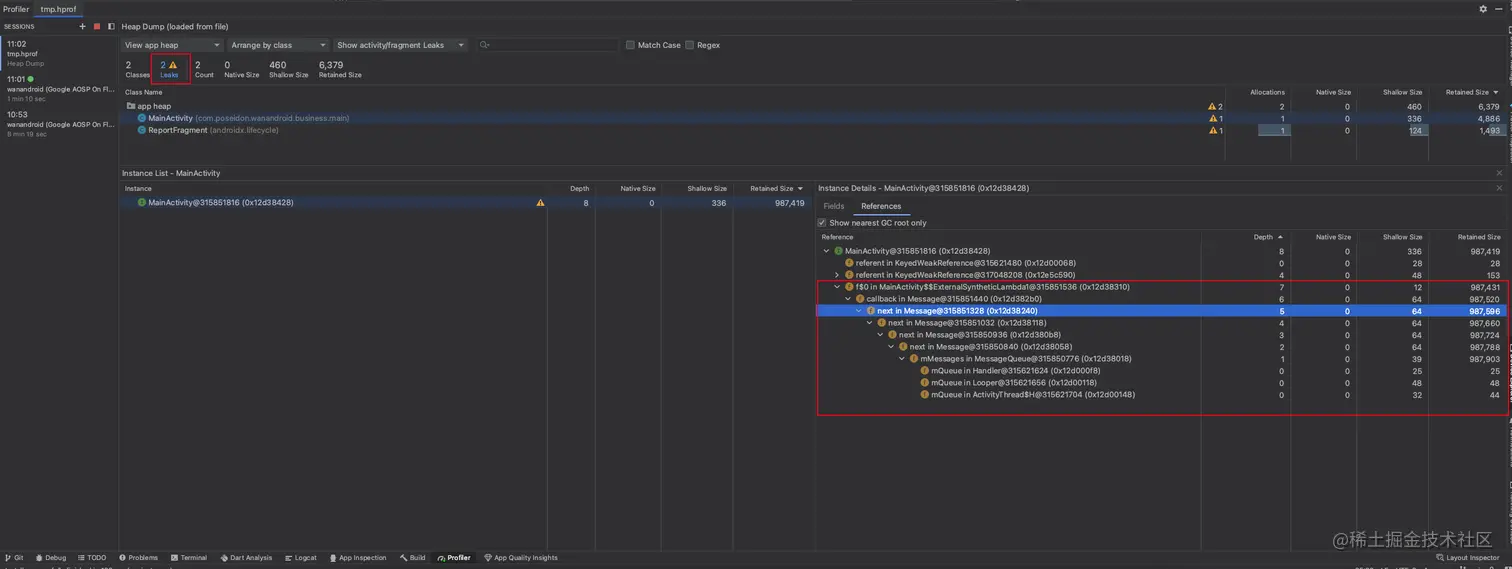Viewport: 1512px width, 569px height.
Task: Select the 11:01 wanandroid session
Action: click(x=58, y=88)
